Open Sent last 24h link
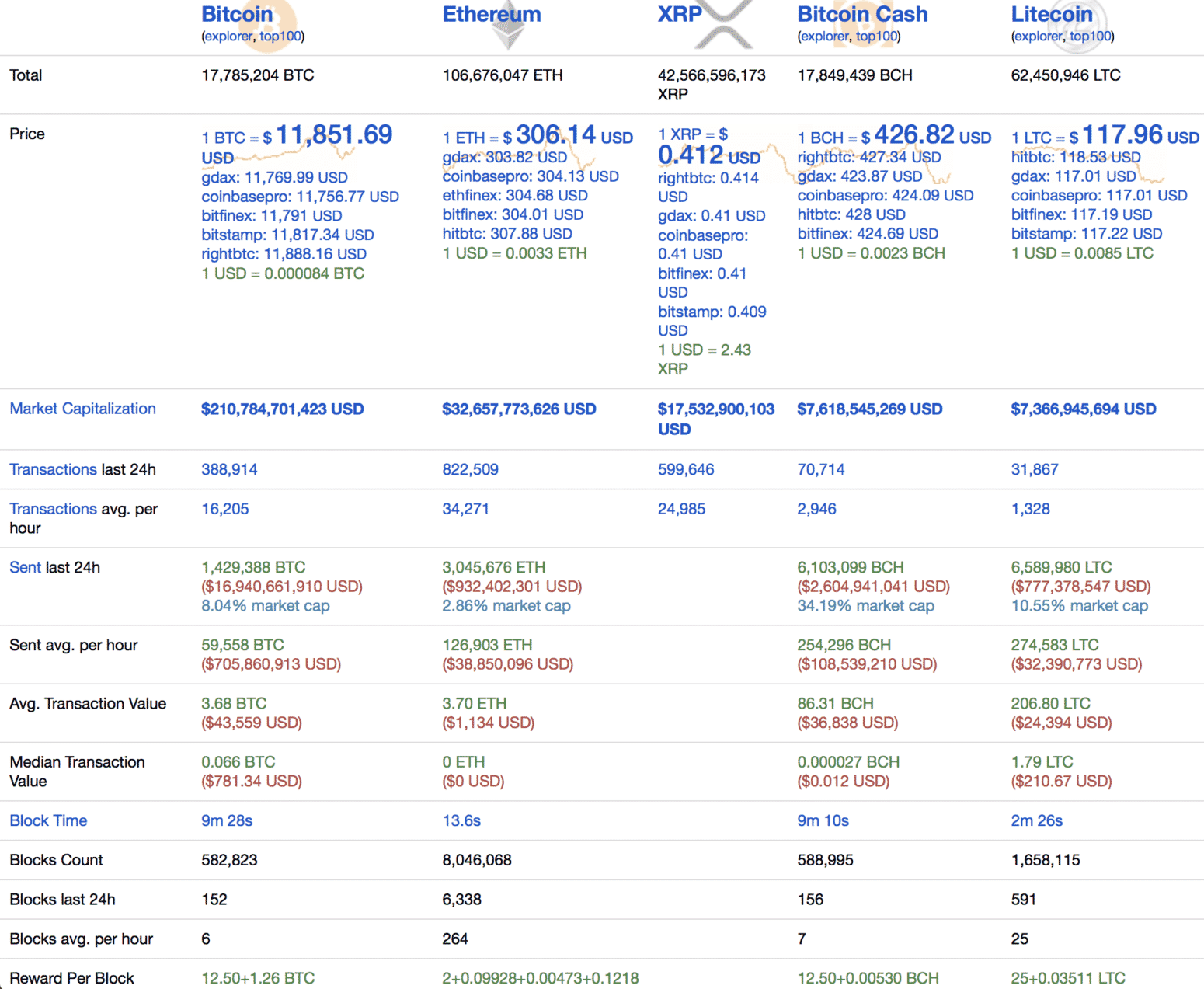The width and height of the screenshot is (1204, 989). point(25,567)
